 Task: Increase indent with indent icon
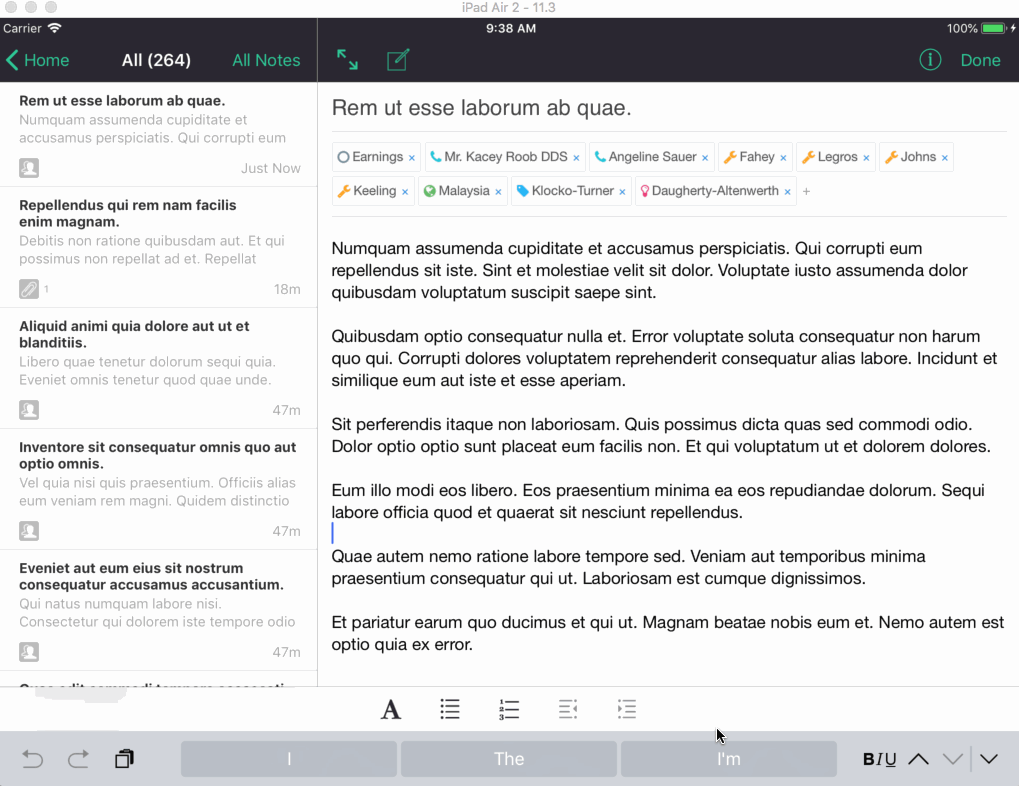[626, 709]
